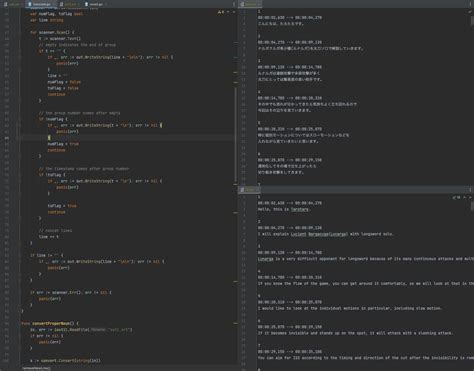Switch to the rightmost Go file tab in the left editor
This screenshot has height=371, width=474.
click(95, 4)
